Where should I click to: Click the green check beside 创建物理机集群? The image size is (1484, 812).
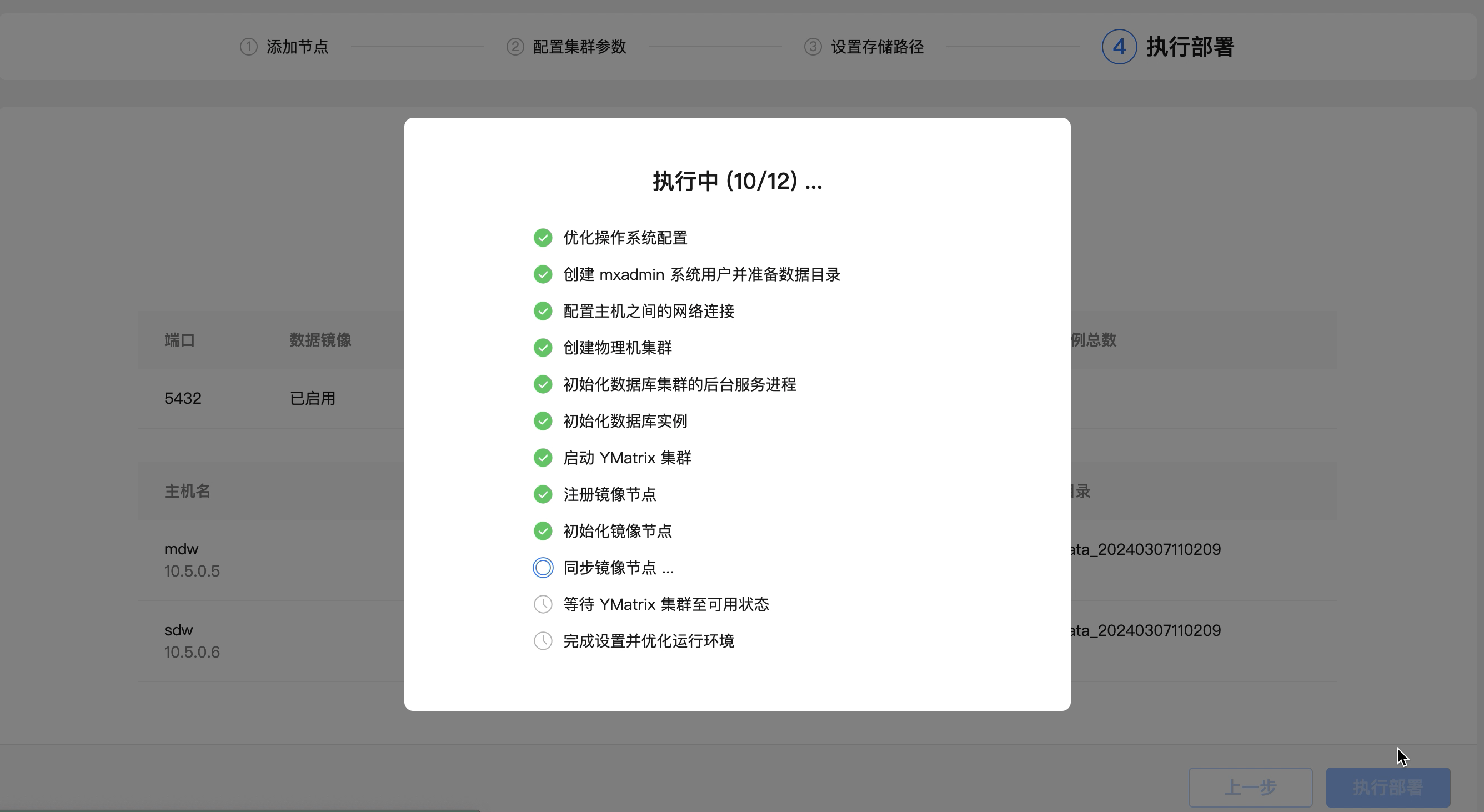[543, 348]
